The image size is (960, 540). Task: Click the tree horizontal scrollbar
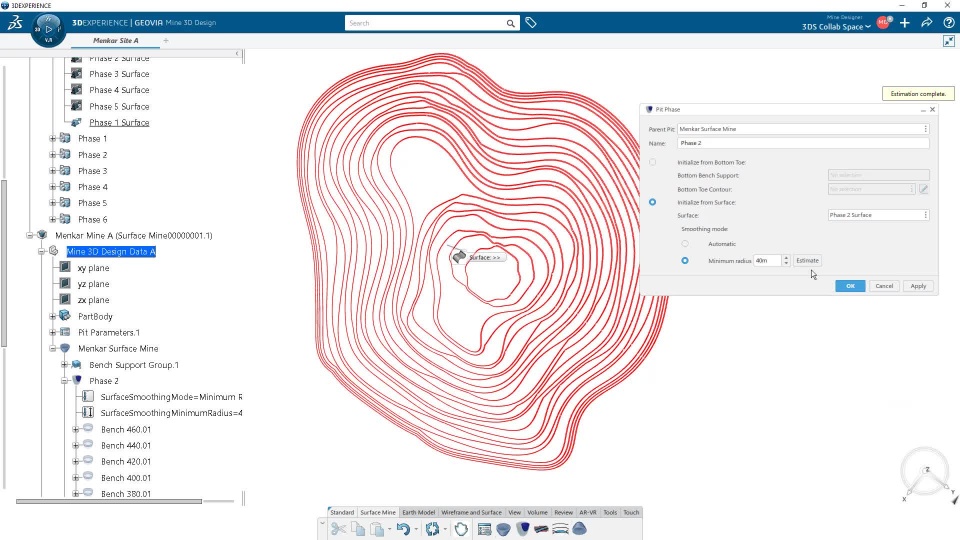click(x=109, y=501)
